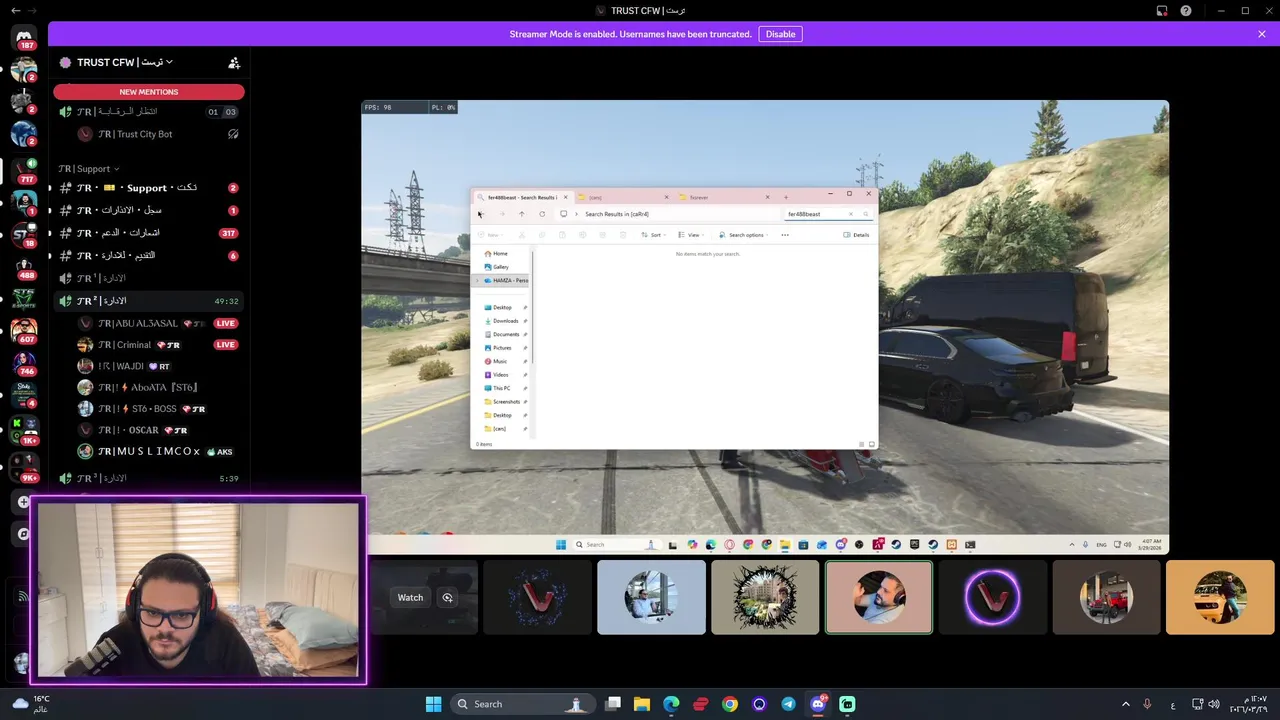Open the Windows Start menu
The width and height of the screenshot is (1280, 720).
tap(433, 704)
